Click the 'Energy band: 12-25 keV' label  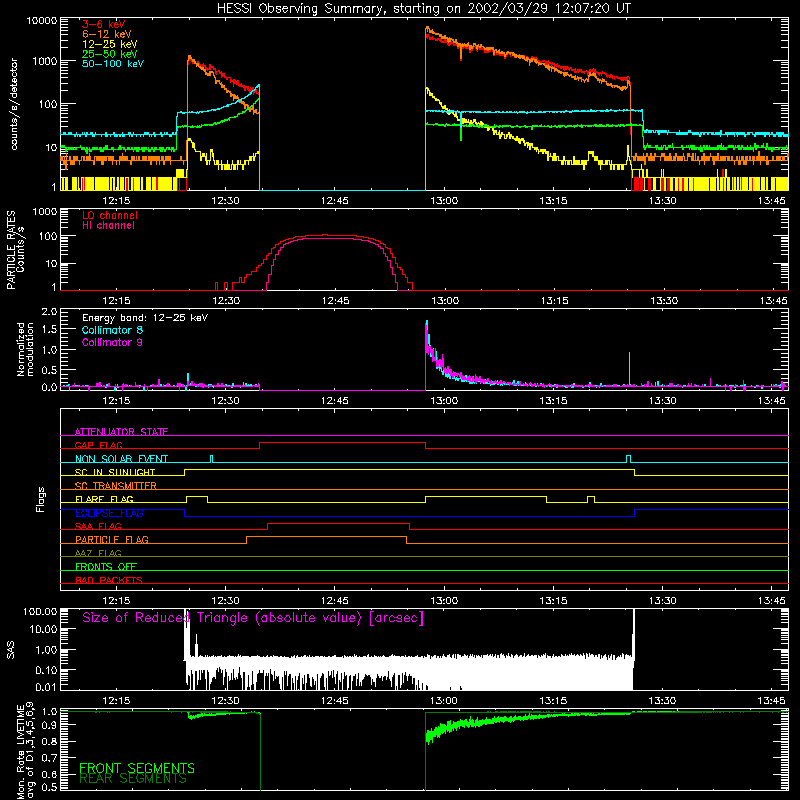145,318
